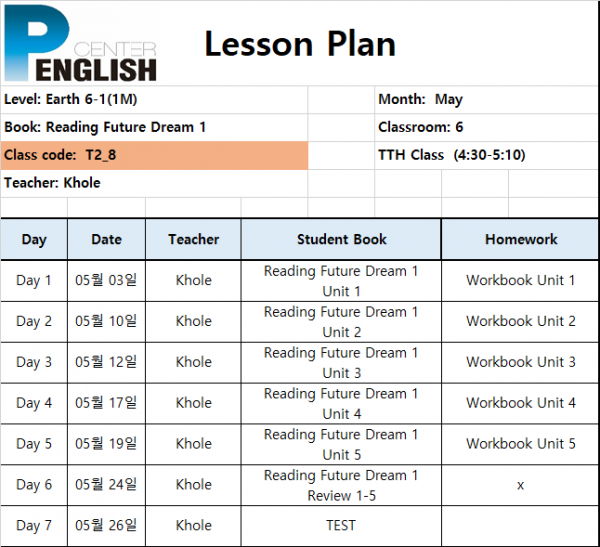The width and height of the screenshot is (600, 547).
Task: Select the Lesson Plan title
Action: 300,44
